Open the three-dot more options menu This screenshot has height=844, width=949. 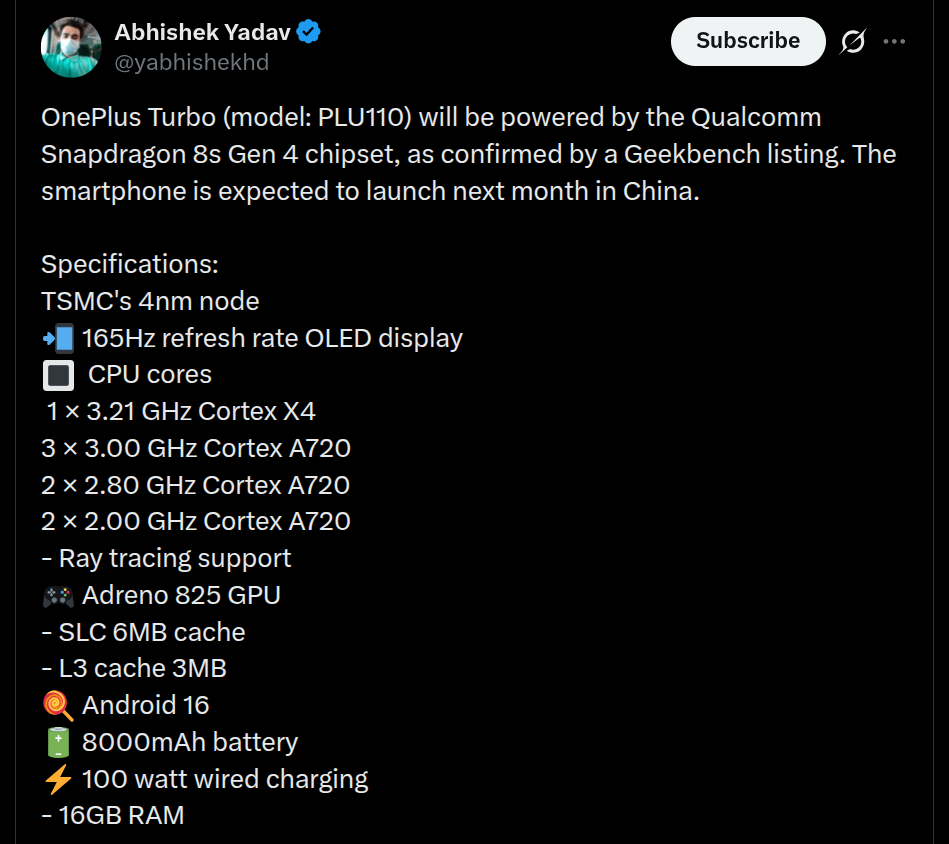(x=896, y=41)
